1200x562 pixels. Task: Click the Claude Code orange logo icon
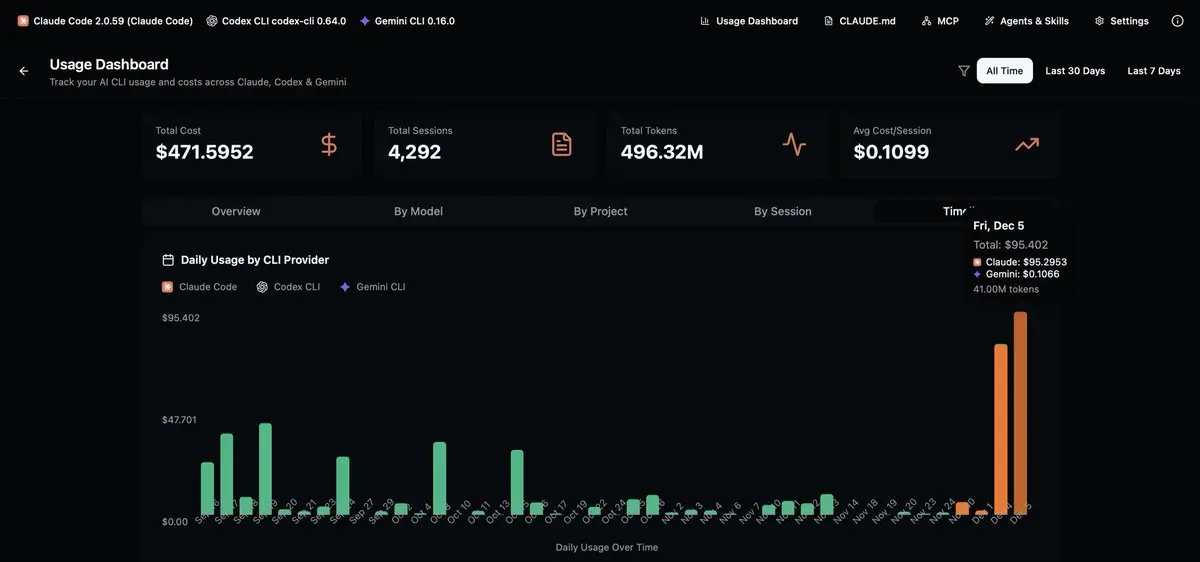click(x=23, y=20)
